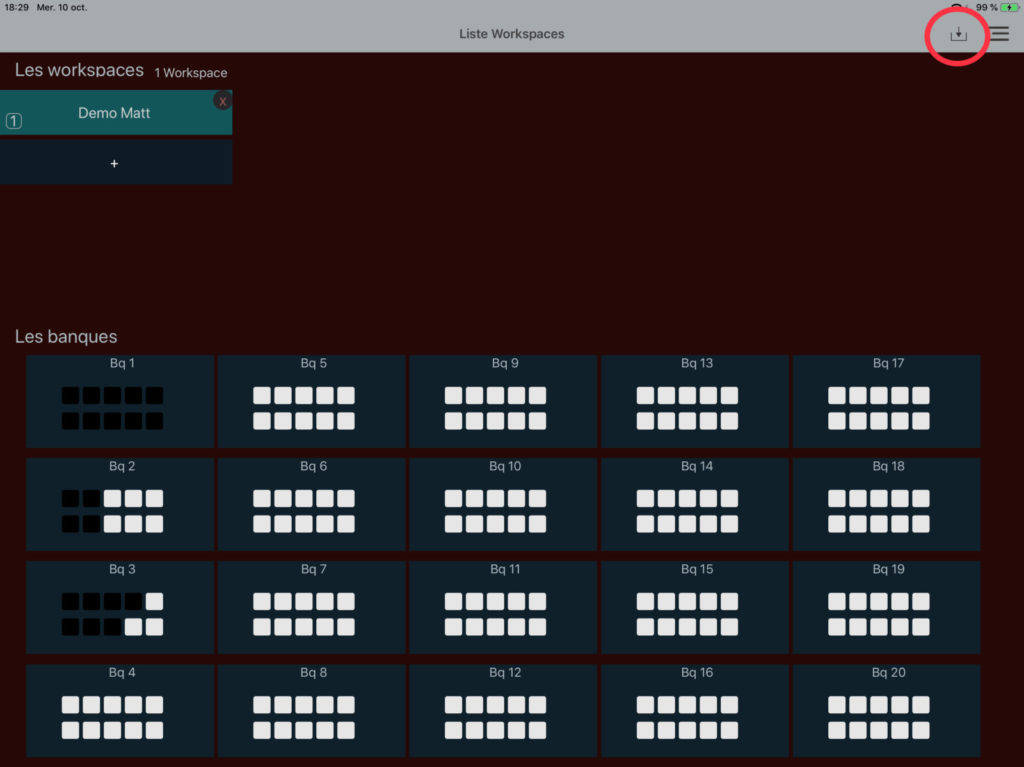Viewport: 1024px width, 767px height.
Task: Select bank Bq 5
Action: 312,401
